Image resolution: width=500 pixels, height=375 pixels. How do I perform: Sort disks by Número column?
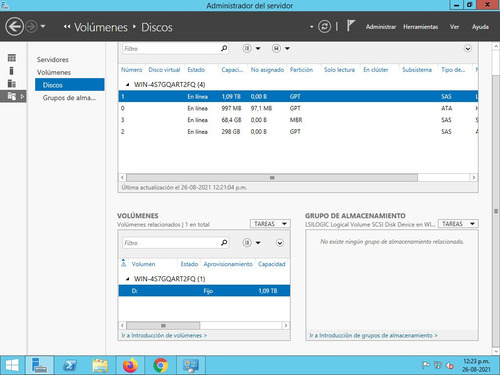(x=131, y=70)
